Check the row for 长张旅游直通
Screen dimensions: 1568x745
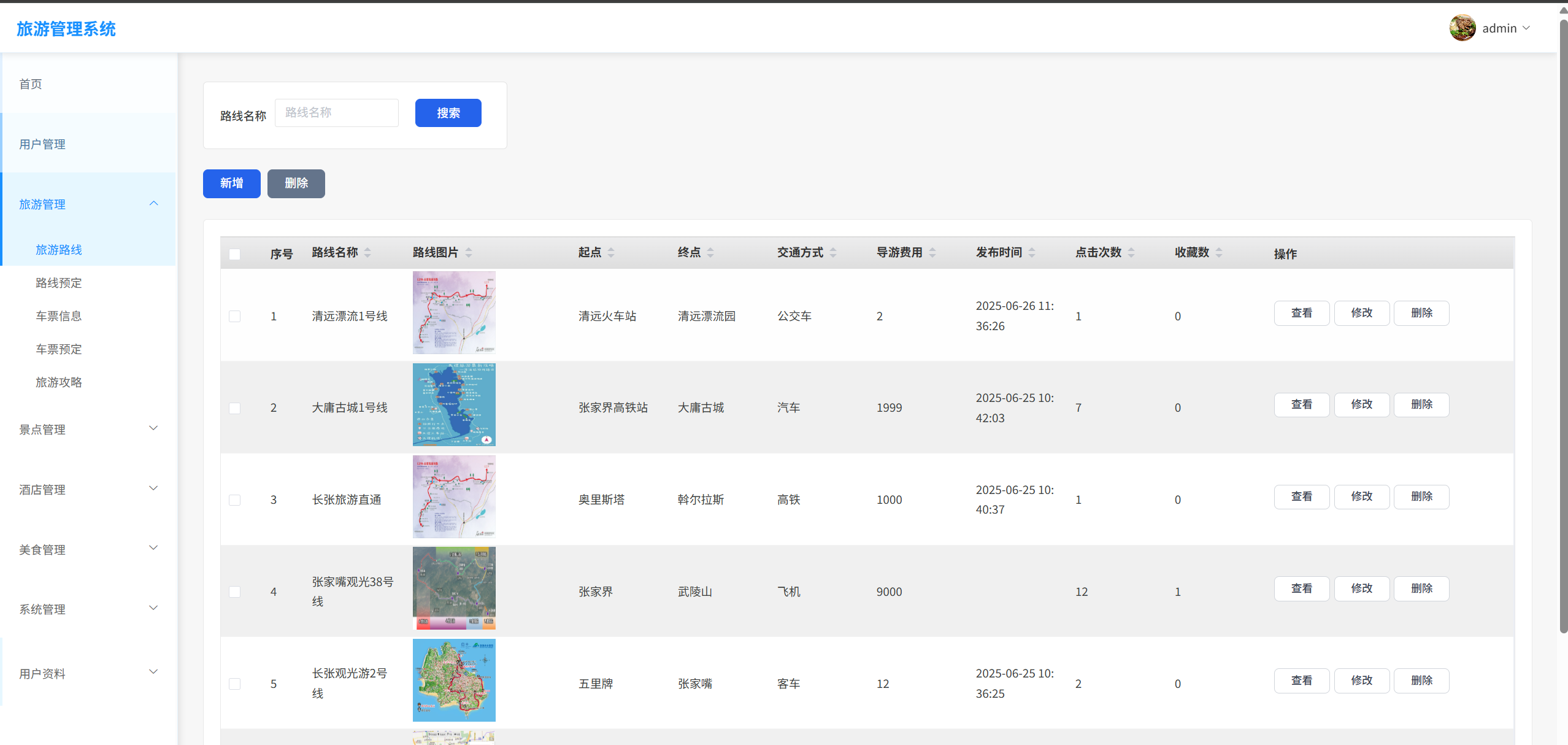click(x=234, y=500)
